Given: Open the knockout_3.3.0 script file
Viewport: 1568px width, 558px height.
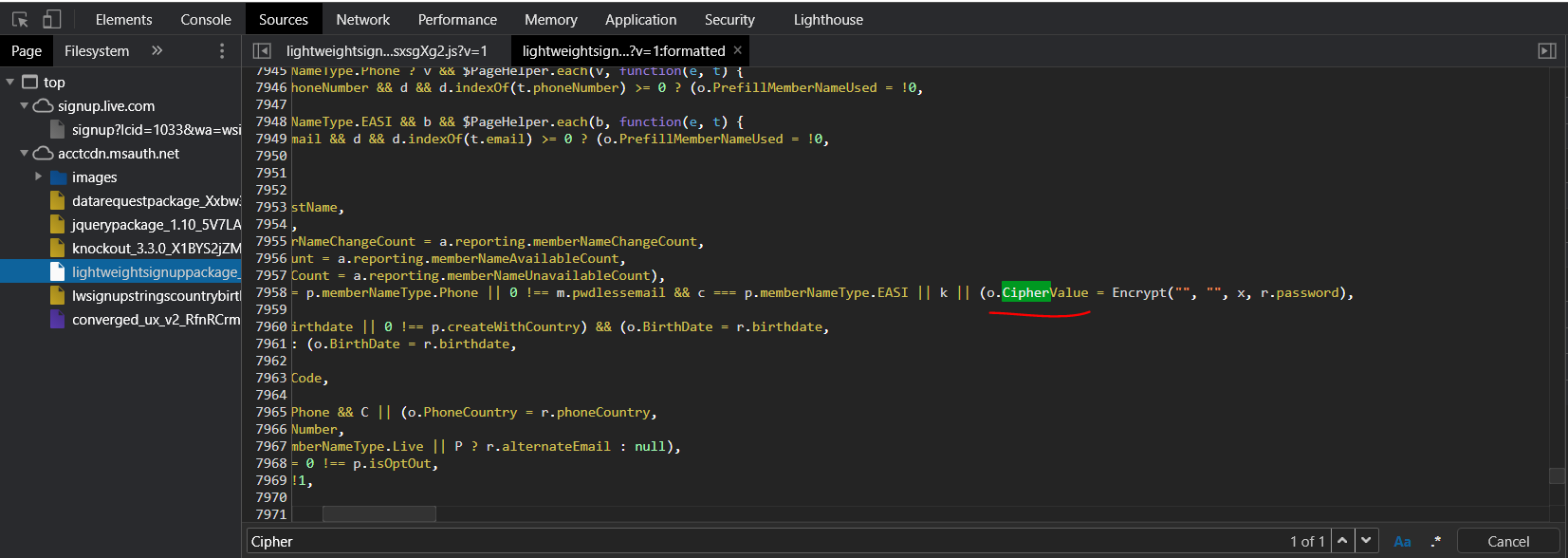Looking at the screenshot, I should (x=156, y=249).
